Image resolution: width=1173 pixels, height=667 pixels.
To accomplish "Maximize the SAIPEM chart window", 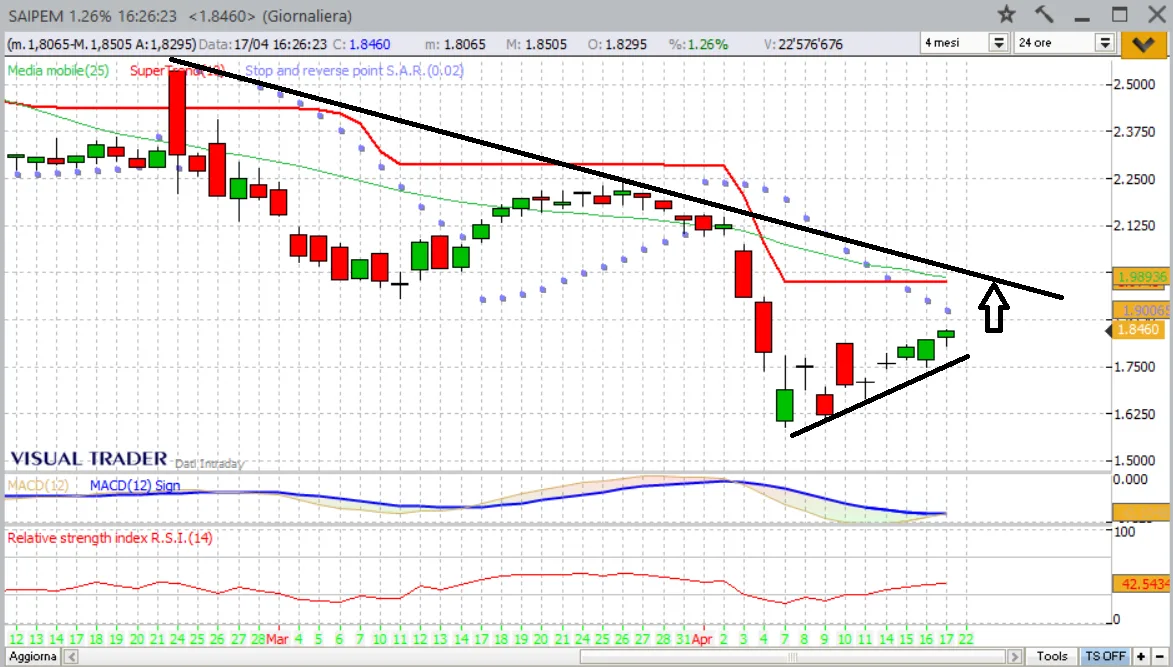I will (x=1120, y=14).
